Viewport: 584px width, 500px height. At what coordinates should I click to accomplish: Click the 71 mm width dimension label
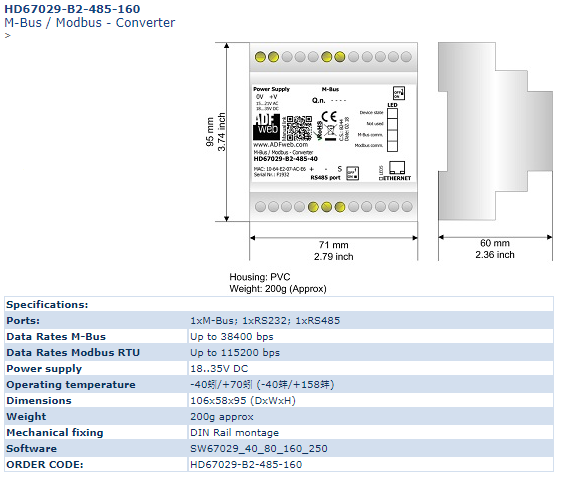click(x=333, y=245)
